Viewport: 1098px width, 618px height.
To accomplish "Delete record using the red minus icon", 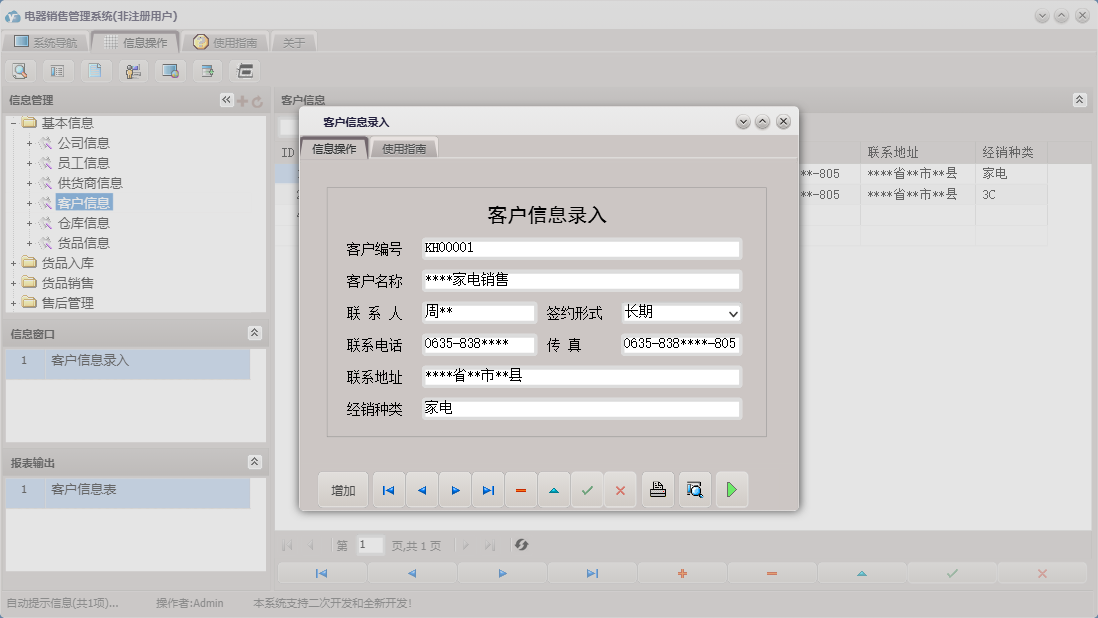I will click(520, 490).
